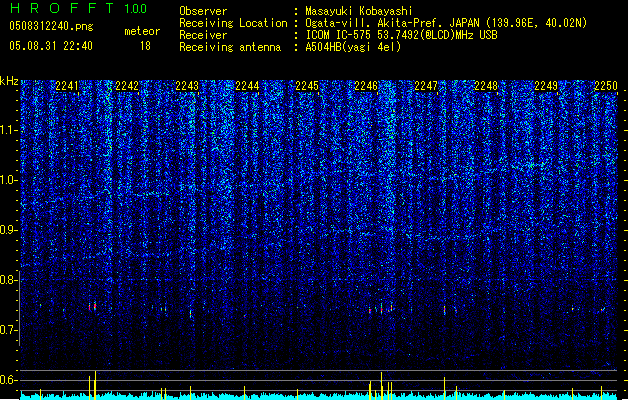Click the HROFFT 1.0.0 program title
This screenshot has height=400, width=629.
point(78,8)
